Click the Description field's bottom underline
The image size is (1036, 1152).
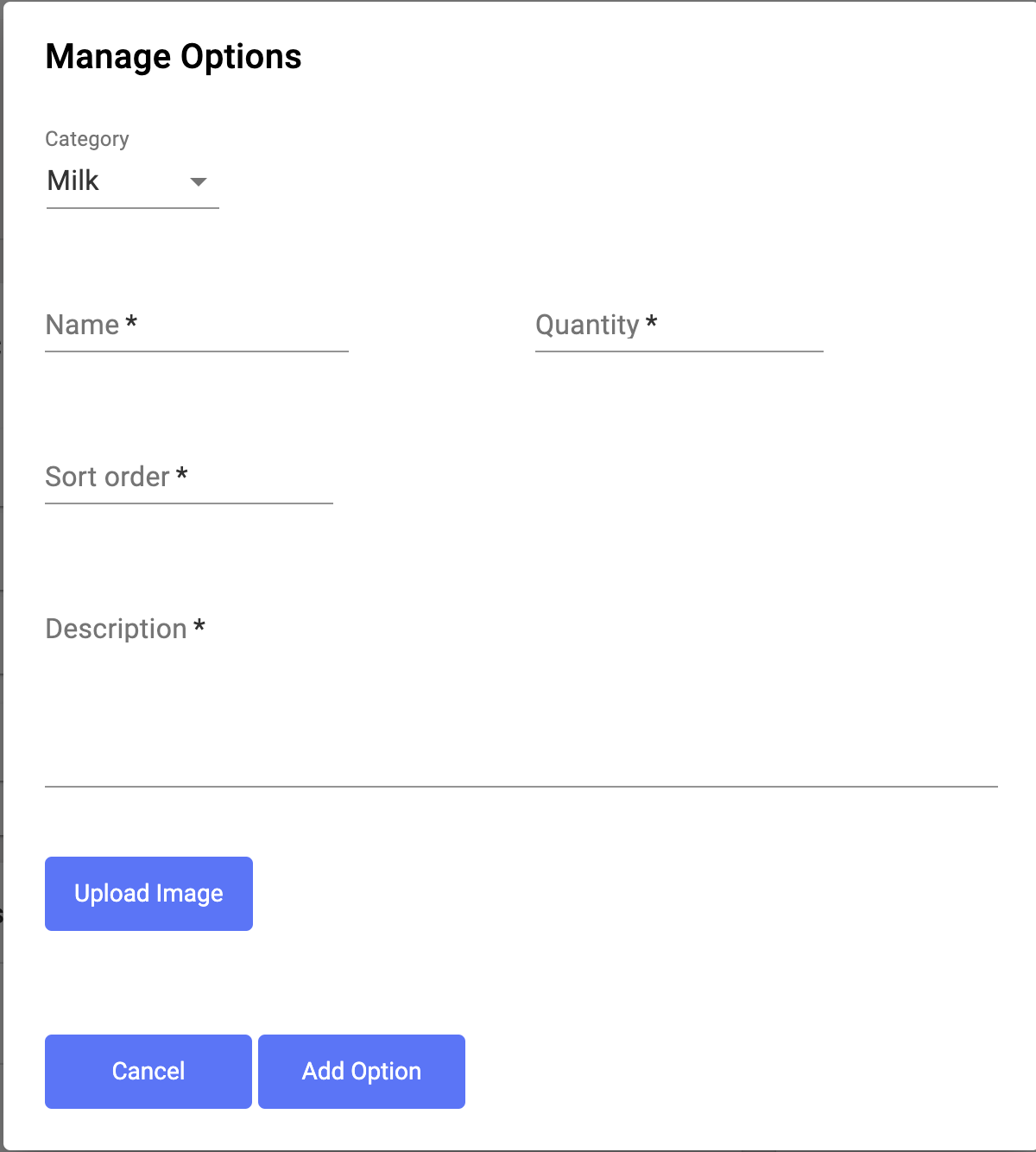[521, 786]
